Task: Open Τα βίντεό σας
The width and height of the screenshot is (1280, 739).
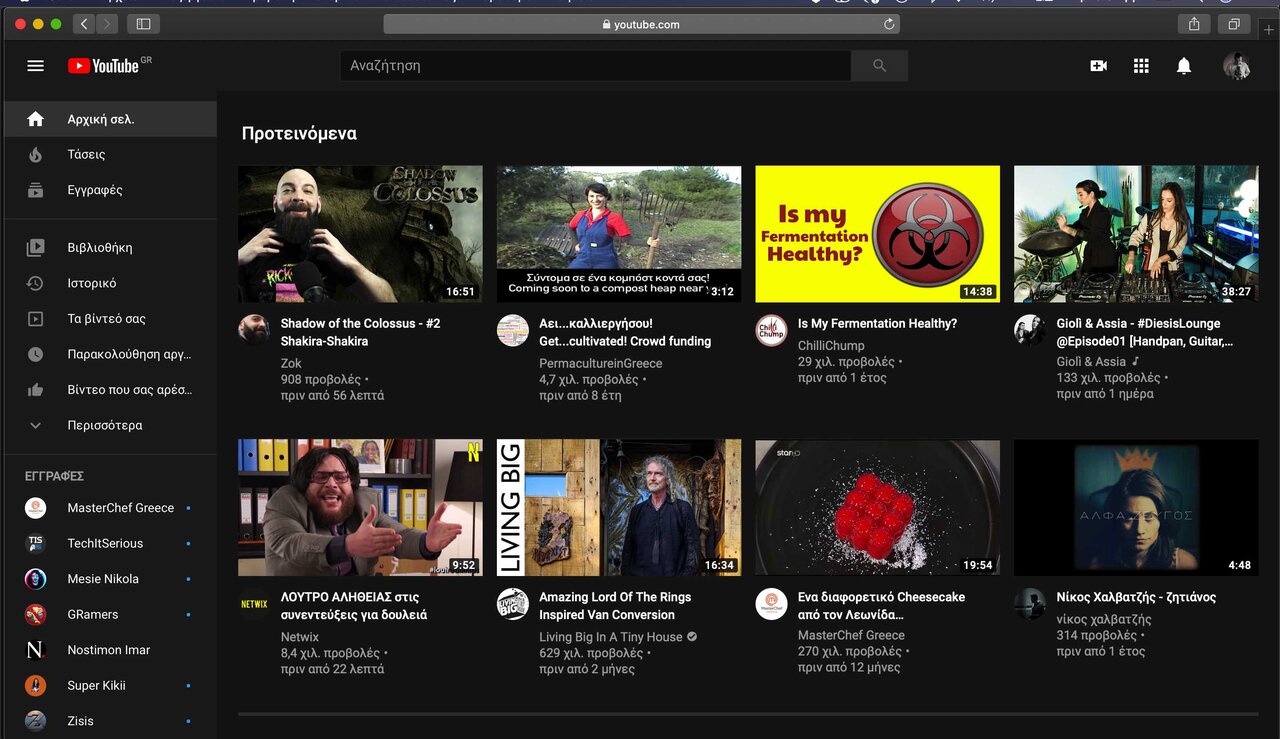Action: coord(110,319)
